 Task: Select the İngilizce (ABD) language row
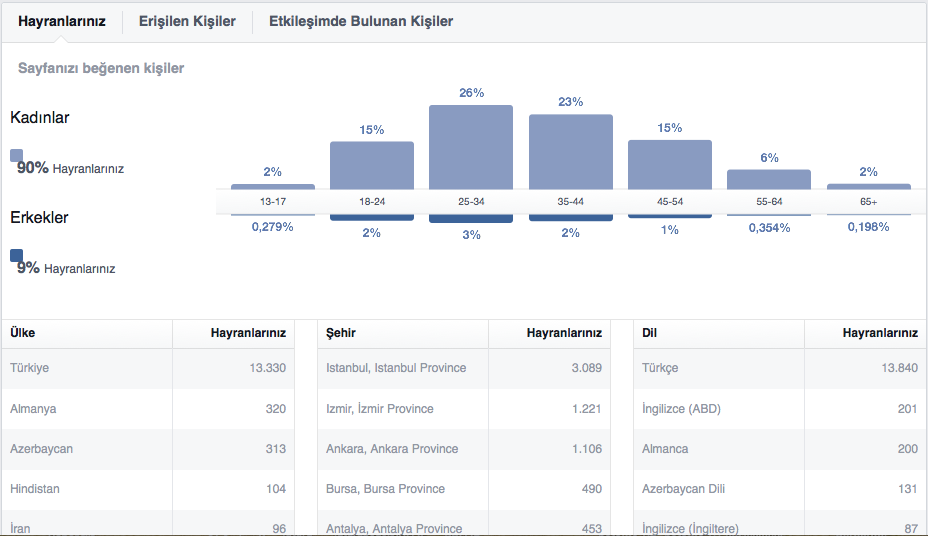(780, 409)
